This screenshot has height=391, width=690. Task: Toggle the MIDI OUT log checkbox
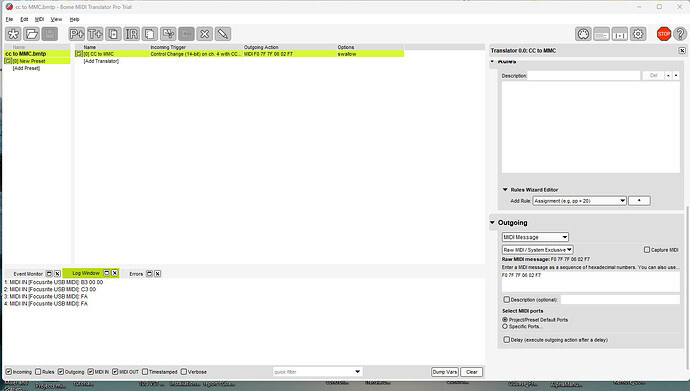click(x=115, y=372)
